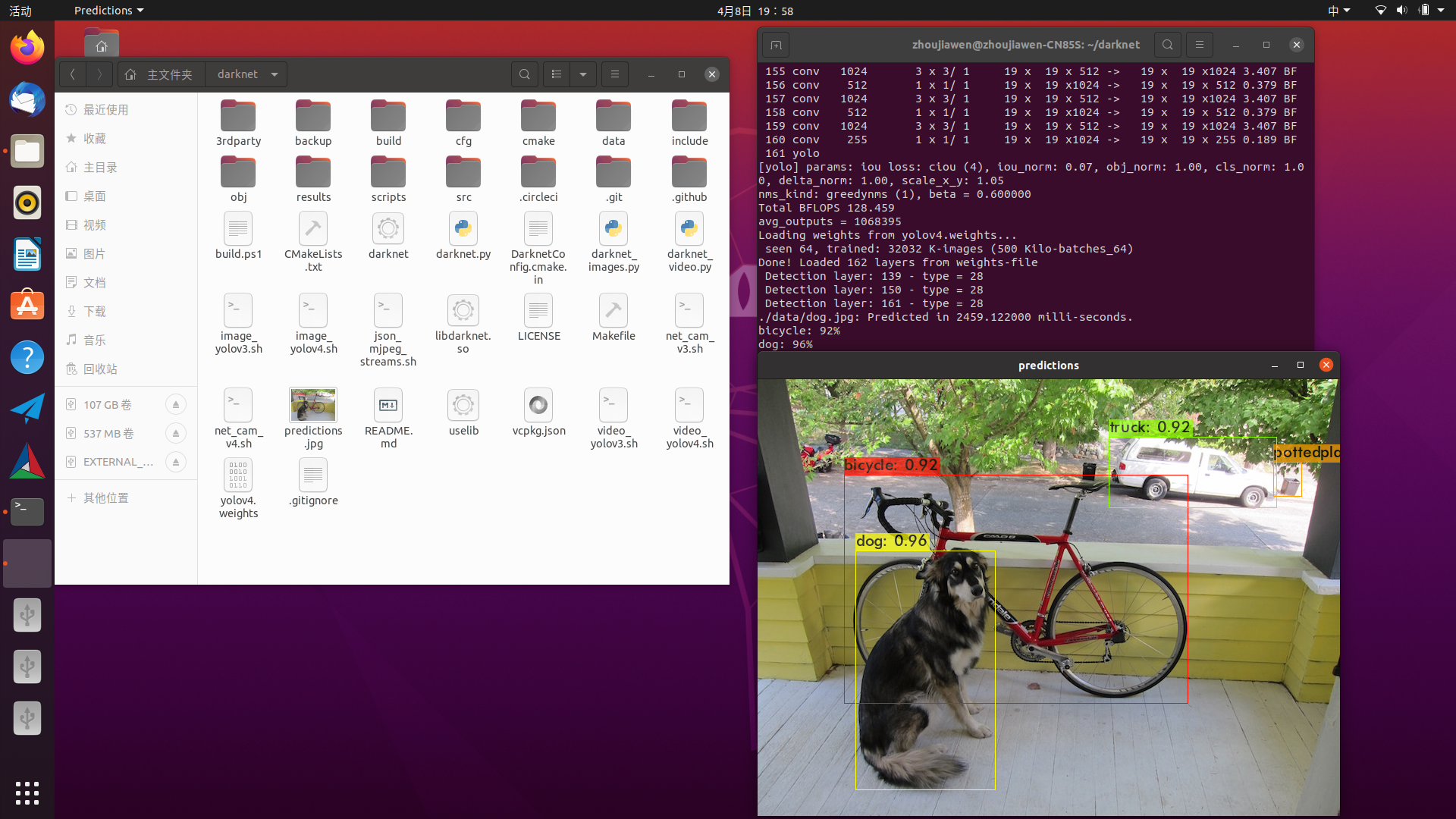
Task: Open the hamburger menu icon in the file manager
Action: pos(614,74)
